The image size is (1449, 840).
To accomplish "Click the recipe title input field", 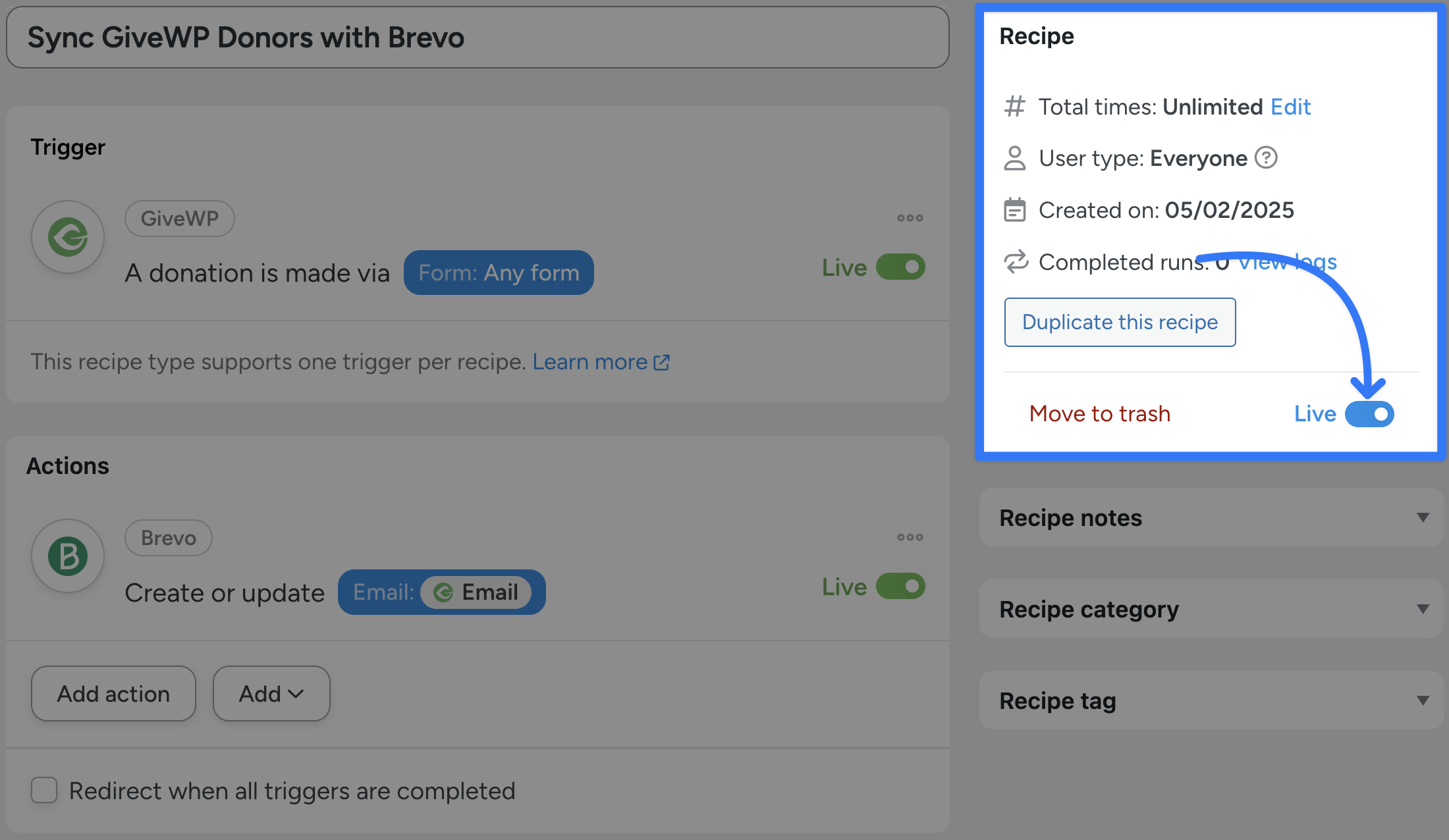I will (478, 38).
